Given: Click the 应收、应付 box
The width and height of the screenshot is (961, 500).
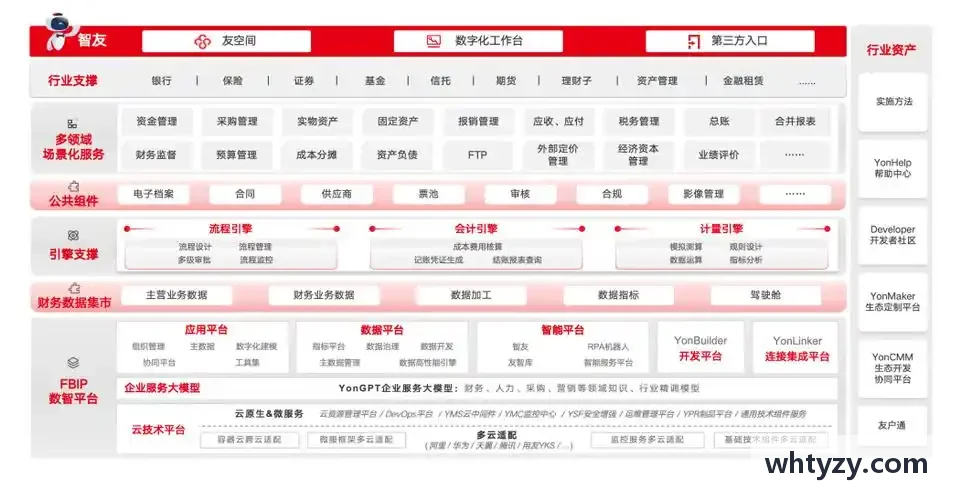Looking at the screenshot, I should [x=558, y=121].
